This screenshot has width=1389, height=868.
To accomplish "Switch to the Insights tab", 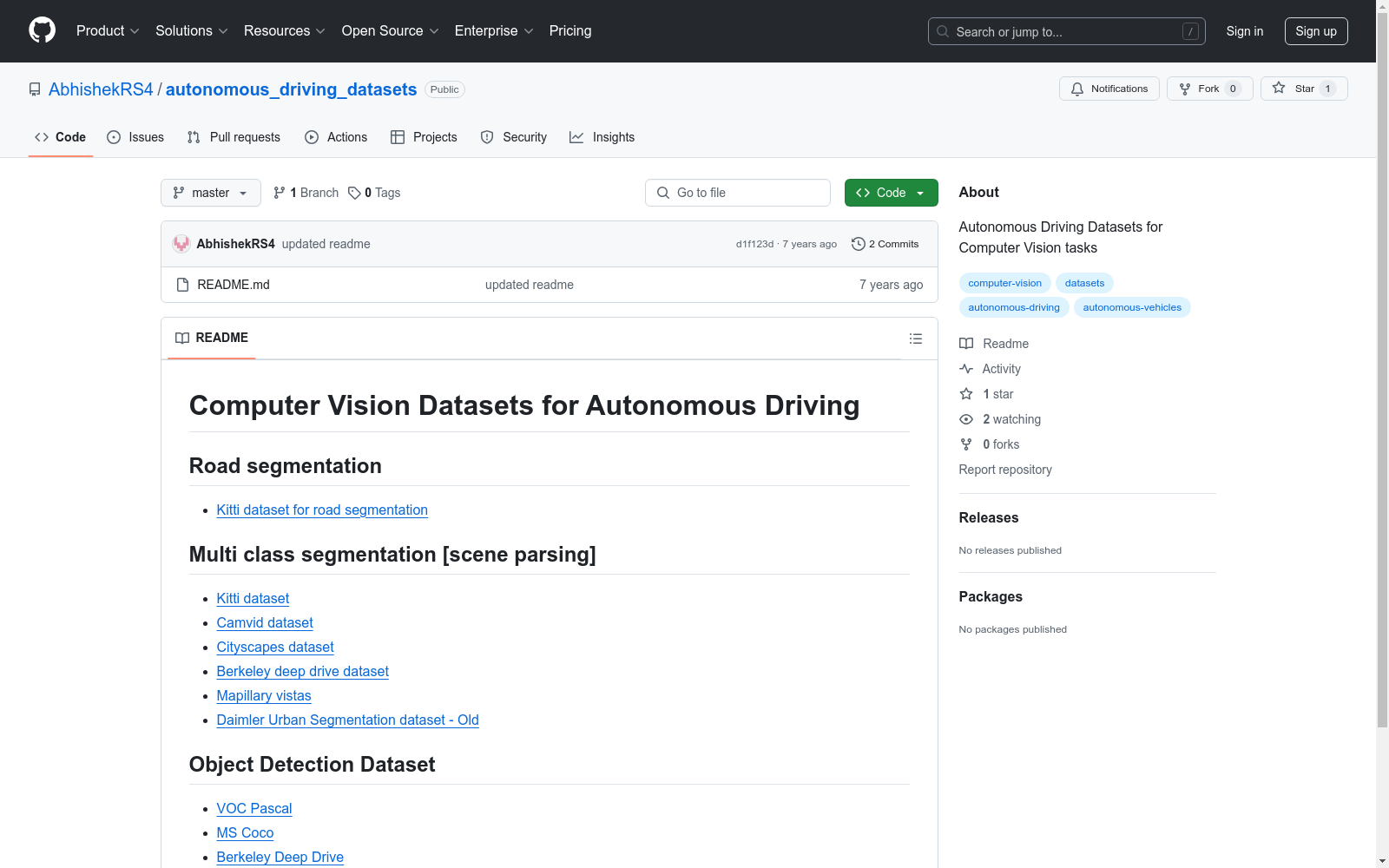I will click(x=602, y=137).
